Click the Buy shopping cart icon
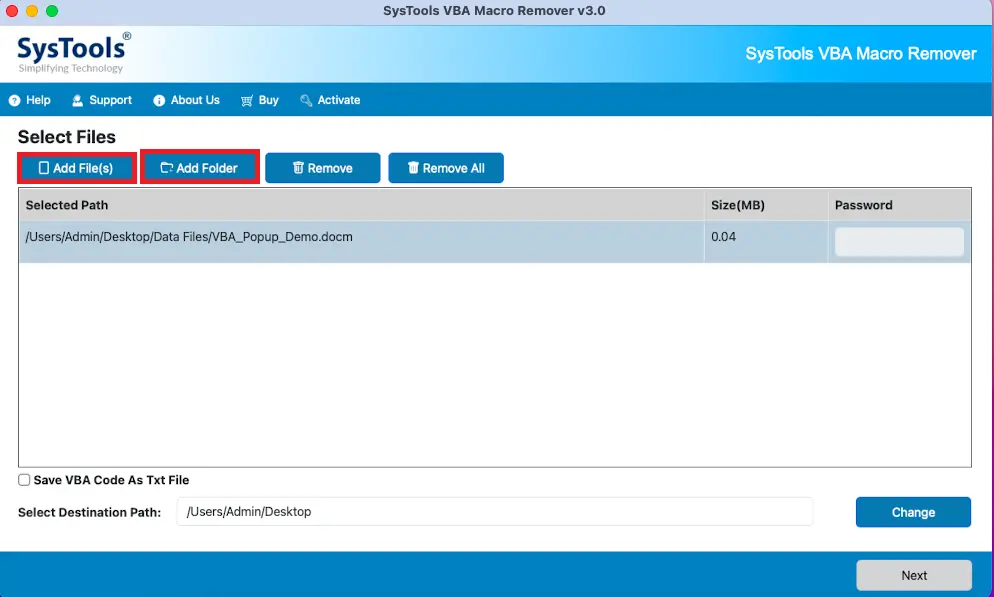The height and width of the screenshot is (597, 994). tap(247, 100)
